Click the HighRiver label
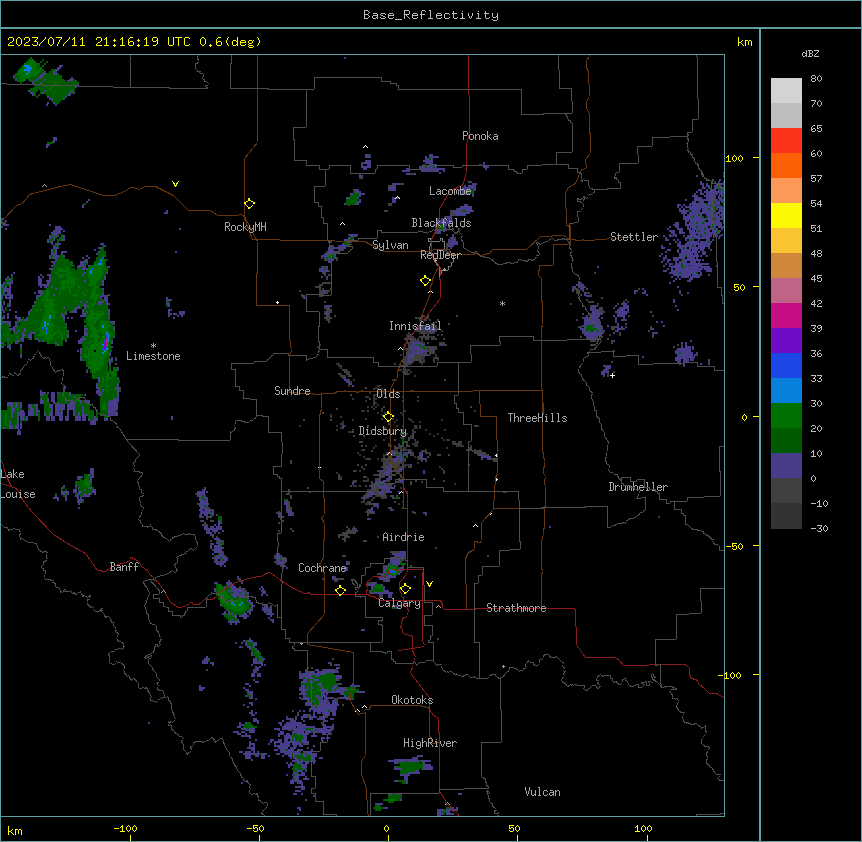Screen dimensions: 862x842 430,743
